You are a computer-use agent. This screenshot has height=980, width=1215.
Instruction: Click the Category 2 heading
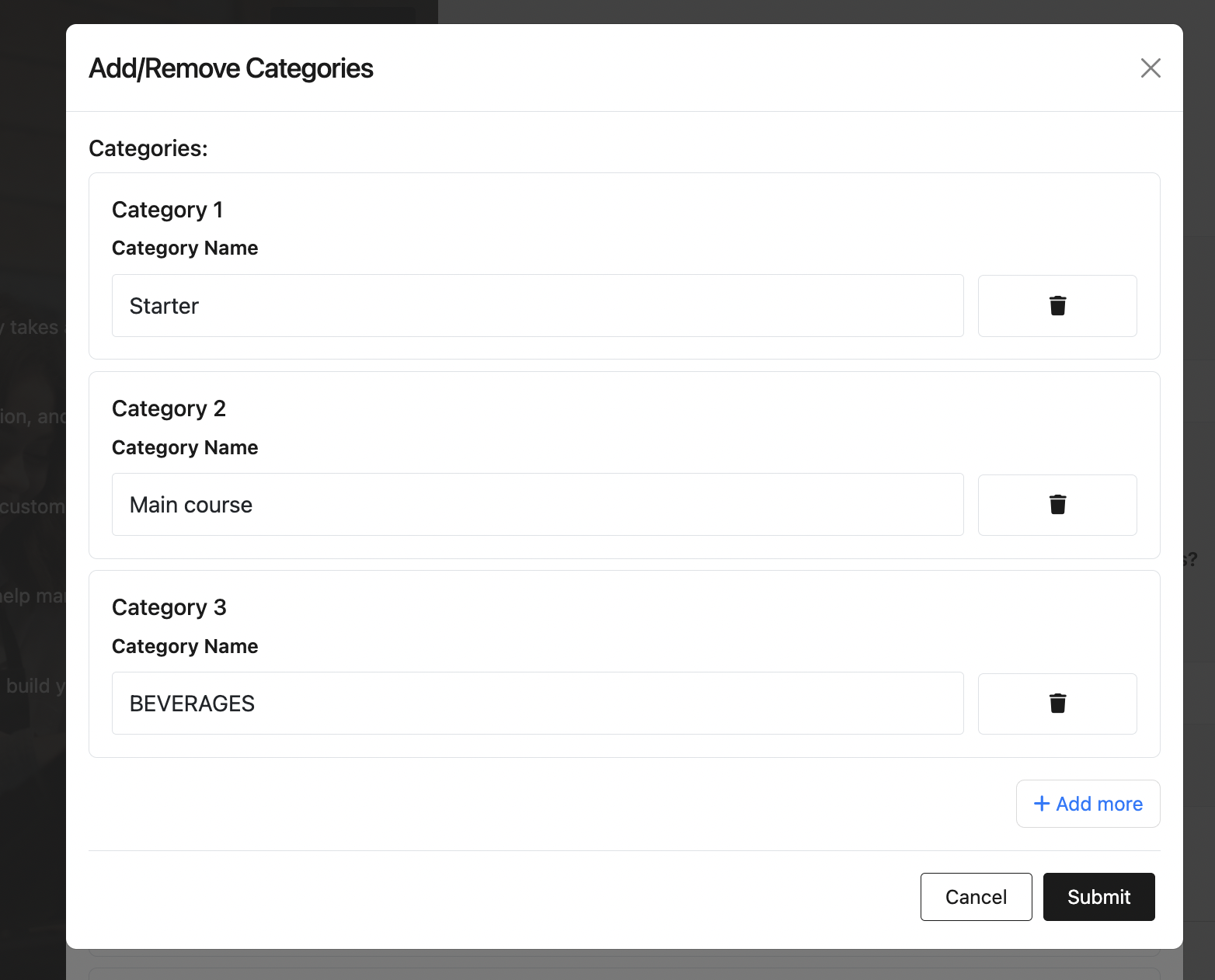[x=169, y=408]
